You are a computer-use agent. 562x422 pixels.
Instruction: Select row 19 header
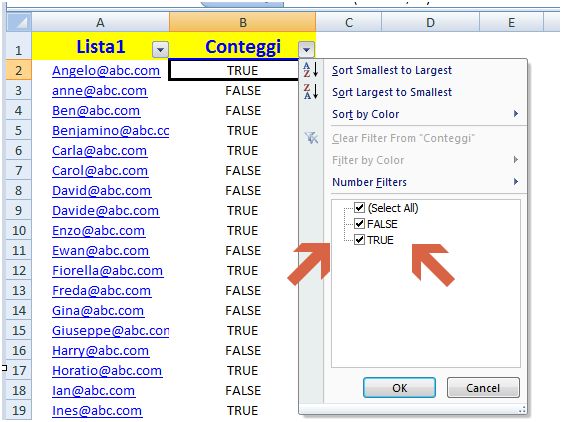coord(19,411)
